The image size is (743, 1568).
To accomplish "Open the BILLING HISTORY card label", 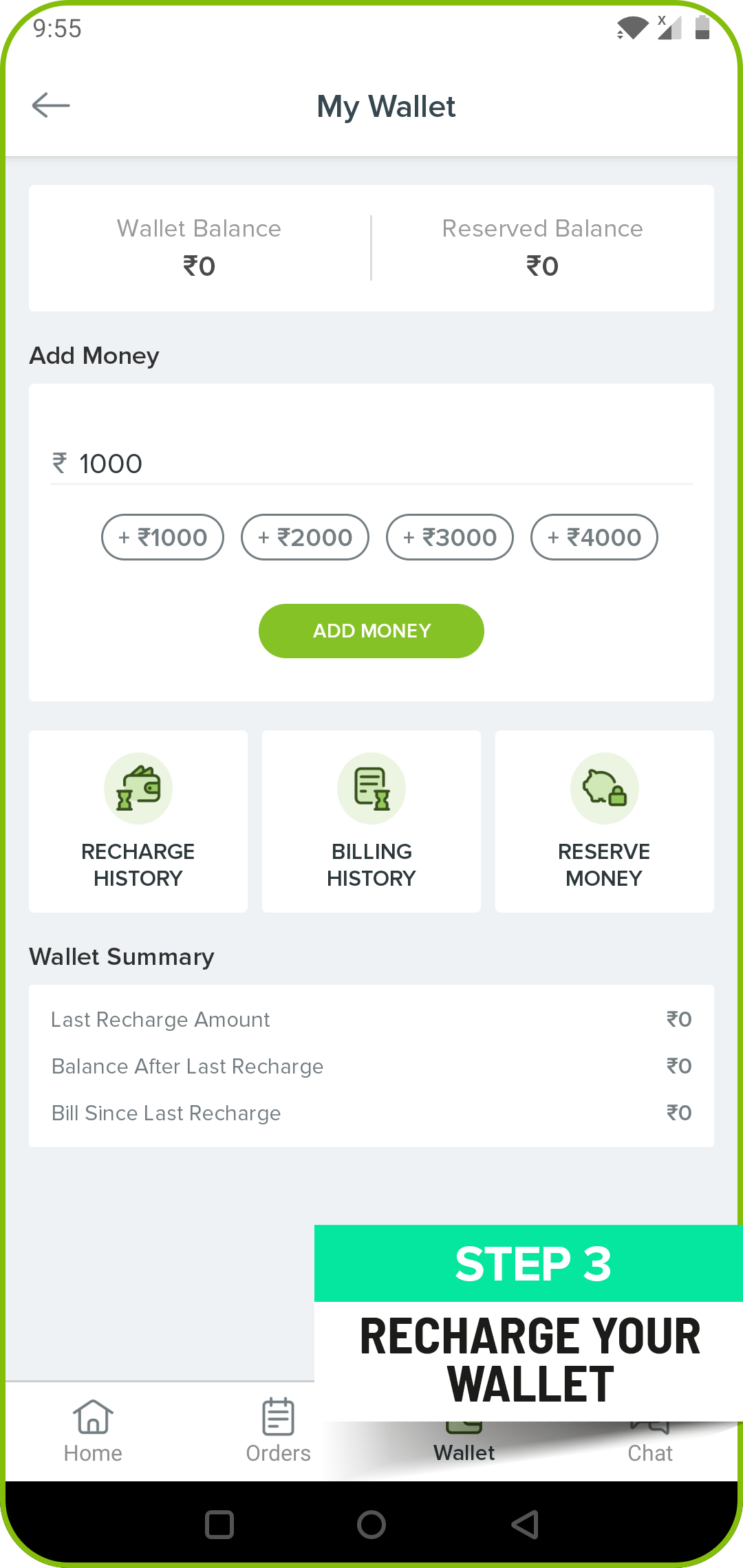I will [x=371, y=864].
